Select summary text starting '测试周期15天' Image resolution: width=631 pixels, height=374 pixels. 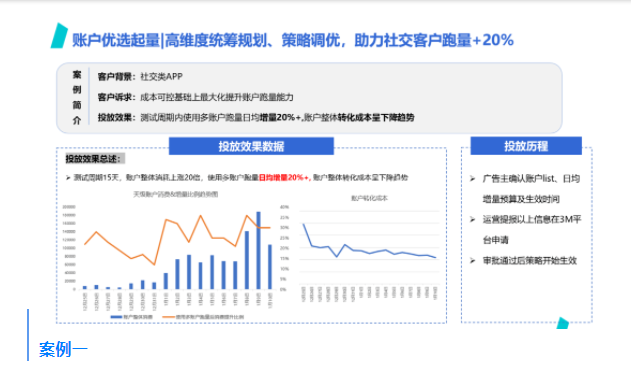[240, 178]
